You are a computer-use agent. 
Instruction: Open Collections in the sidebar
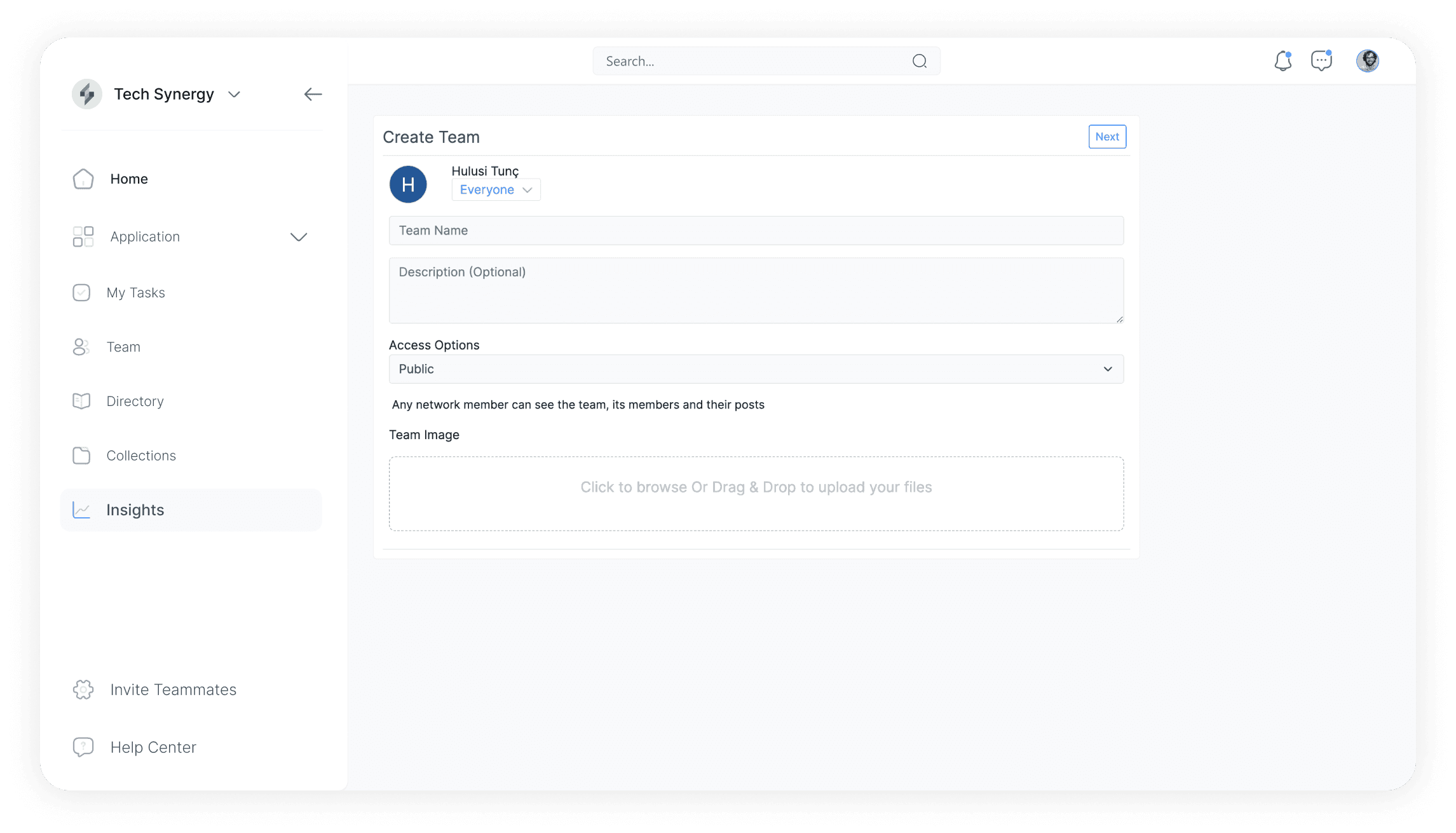[141, 456]
